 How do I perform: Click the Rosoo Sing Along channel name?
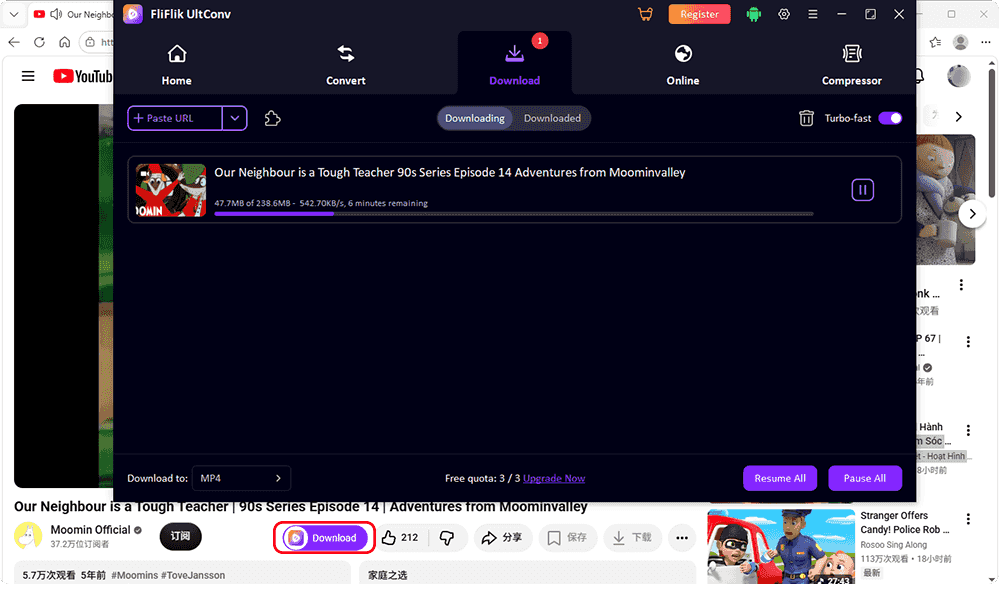[x=893, y=545]
